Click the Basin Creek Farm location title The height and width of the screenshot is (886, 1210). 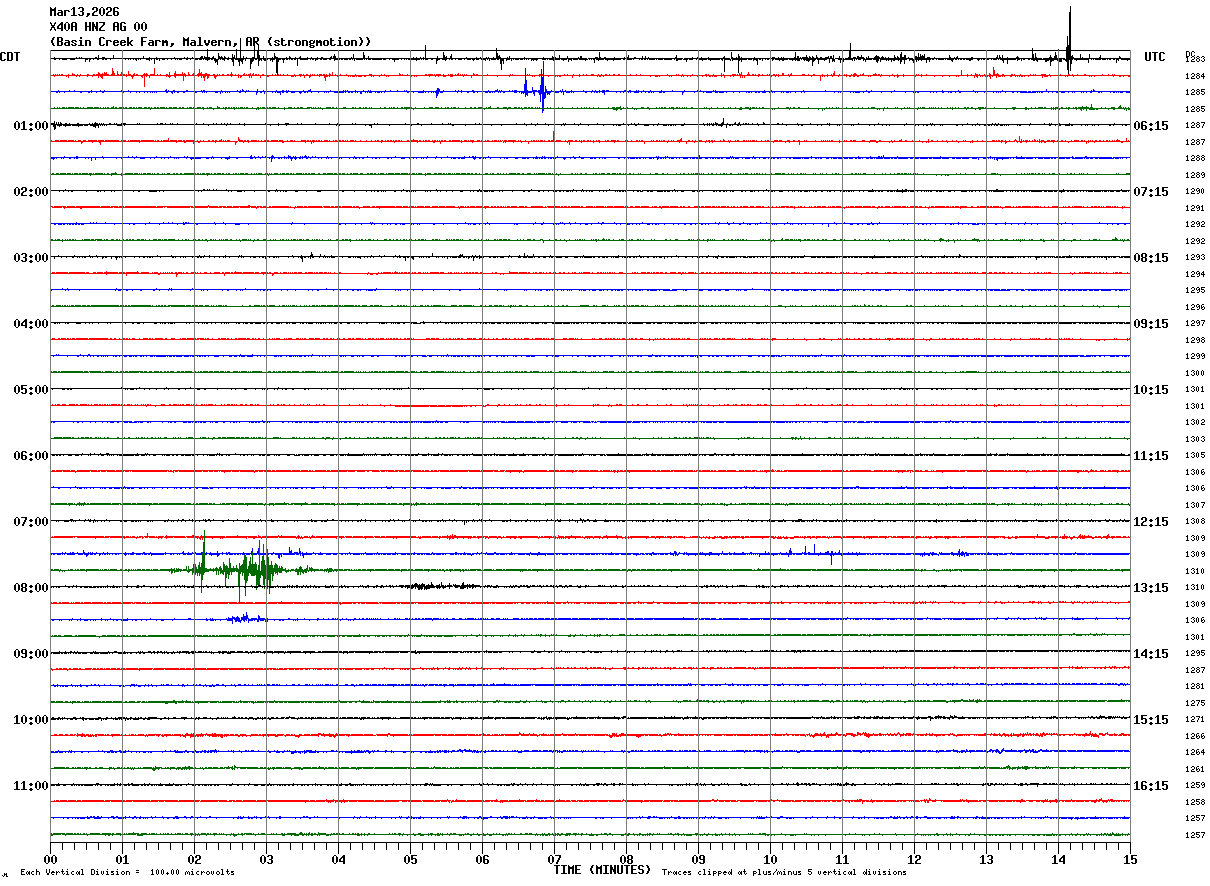point(210,42)
